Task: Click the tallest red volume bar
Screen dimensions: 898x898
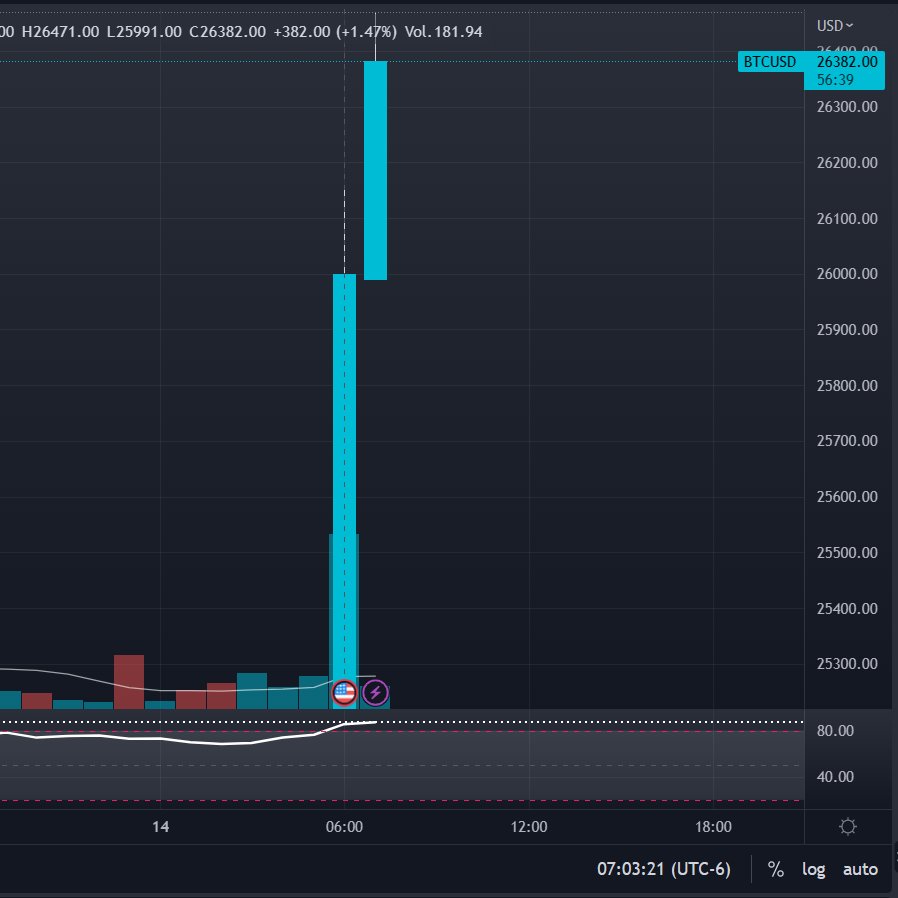Action: [129, 682]
